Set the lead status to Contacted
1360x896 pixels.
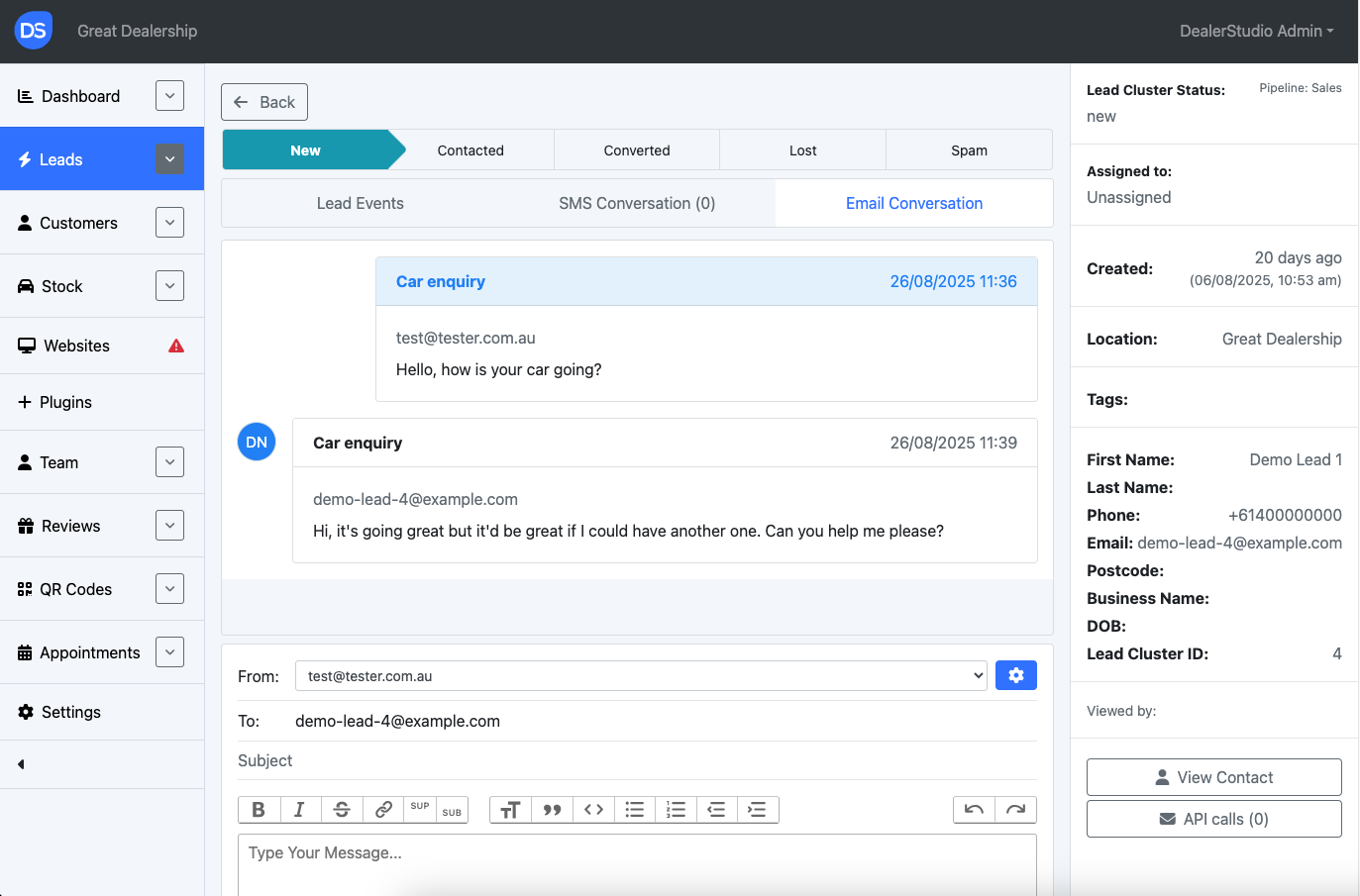tap(471, 150)
